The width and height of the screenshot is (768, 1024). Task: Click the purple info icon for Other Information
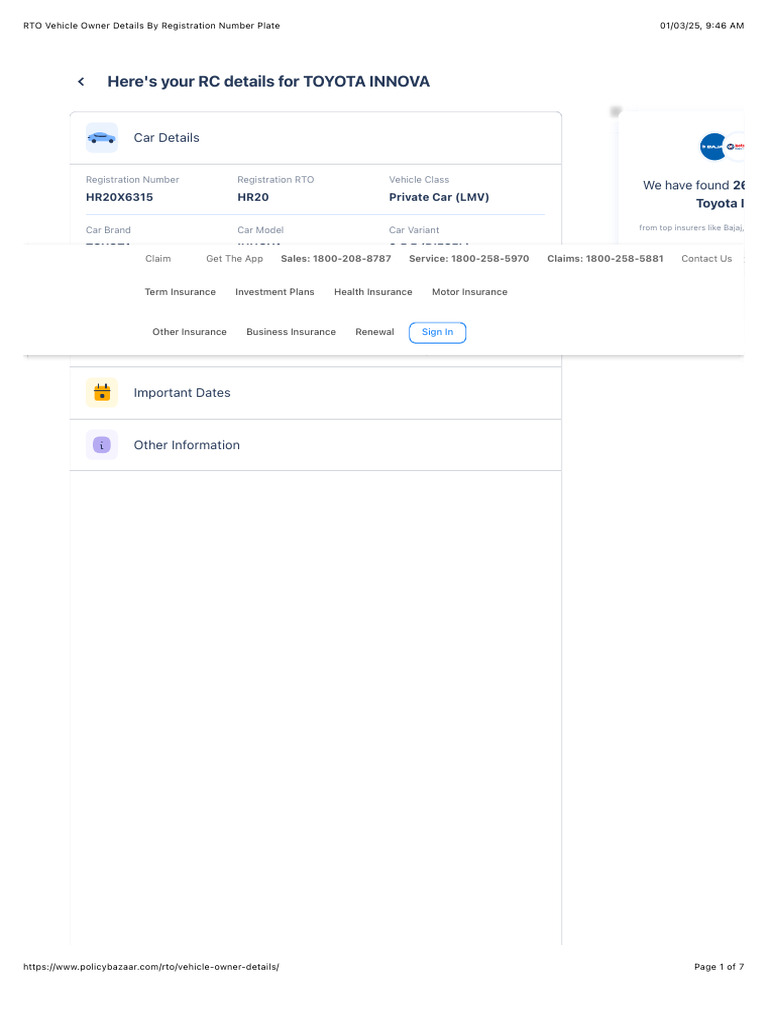pos(101,445)
